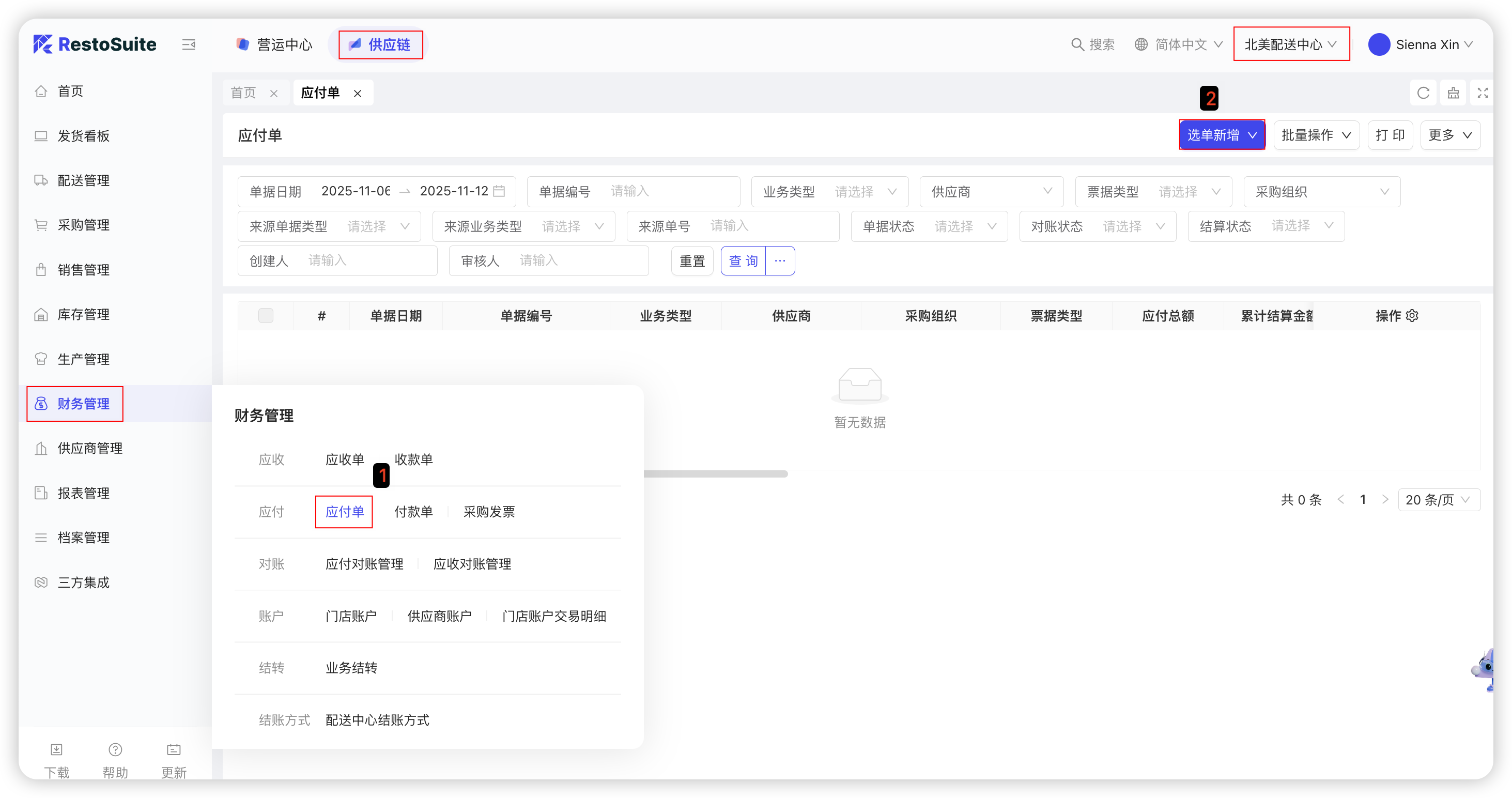This screenshot has width=1512, height=798.
Task: Click the search magnifier icon
Action: [x=1077, y=44]
